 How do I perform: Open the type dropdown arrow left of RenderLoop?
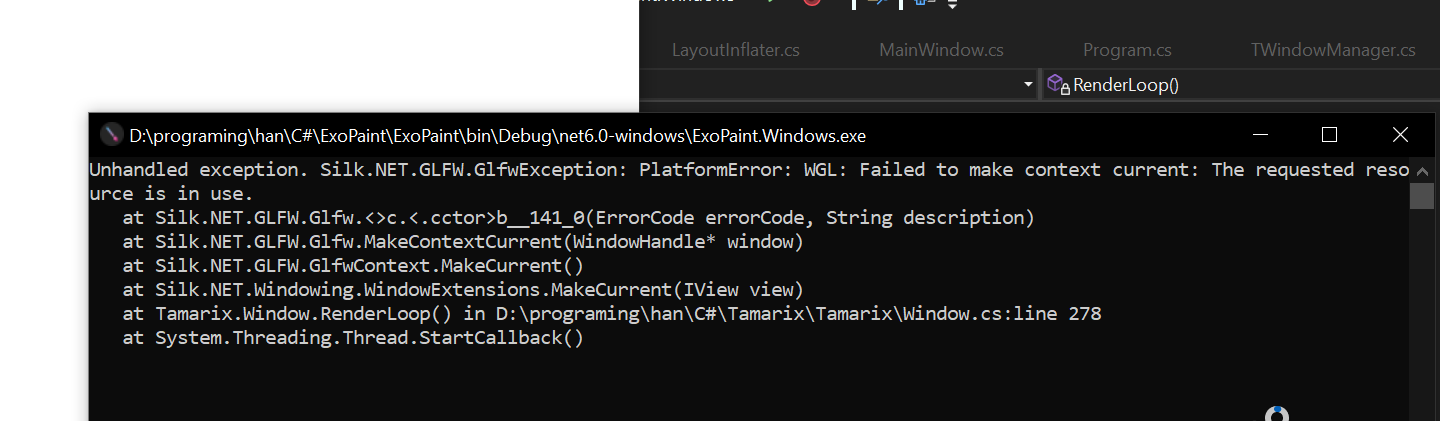coord(1029,85)
